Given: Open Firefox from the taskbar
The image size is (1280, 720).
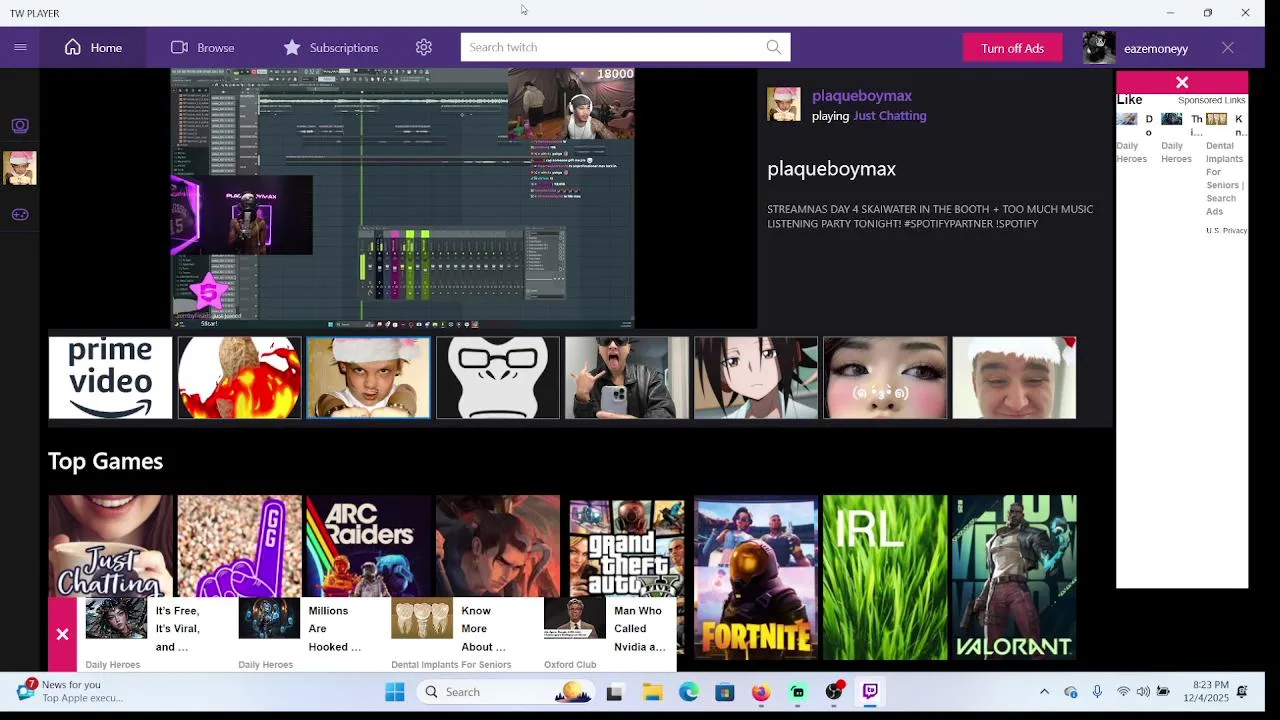Looking at the screenshot, I should click(x=761, y=692).
